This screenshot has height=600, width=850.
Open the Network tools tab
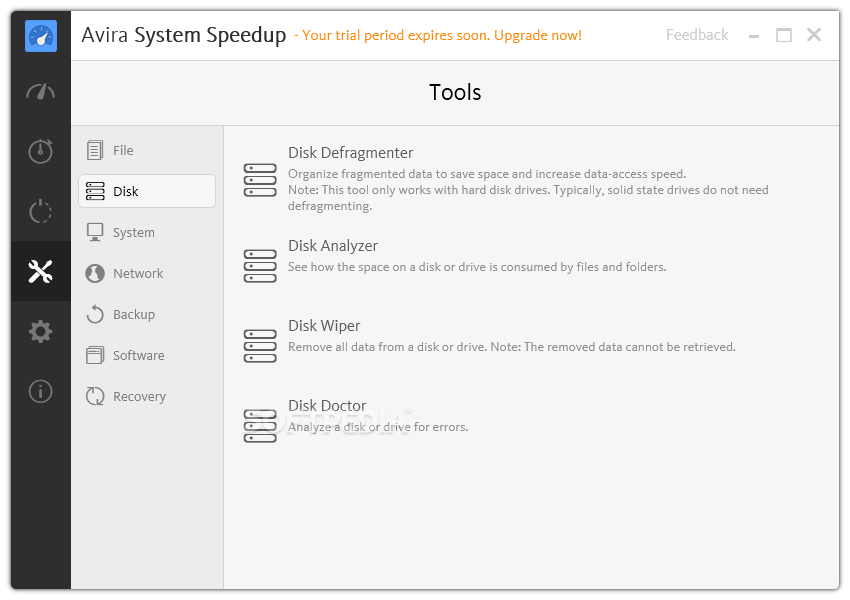click(x=147, y=273)
